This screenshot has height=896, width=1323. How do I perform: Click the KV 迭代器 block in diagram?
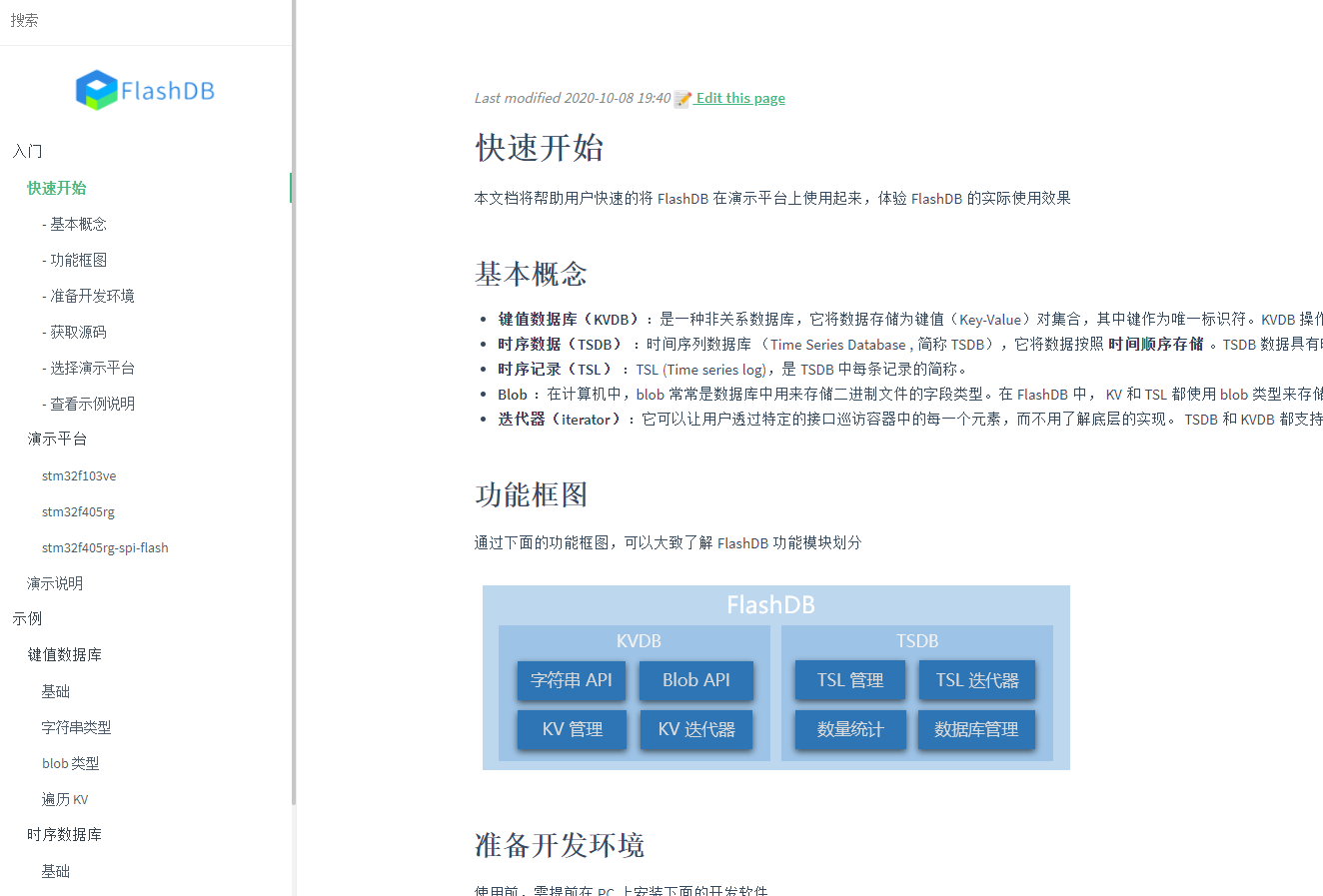[696, 729]
